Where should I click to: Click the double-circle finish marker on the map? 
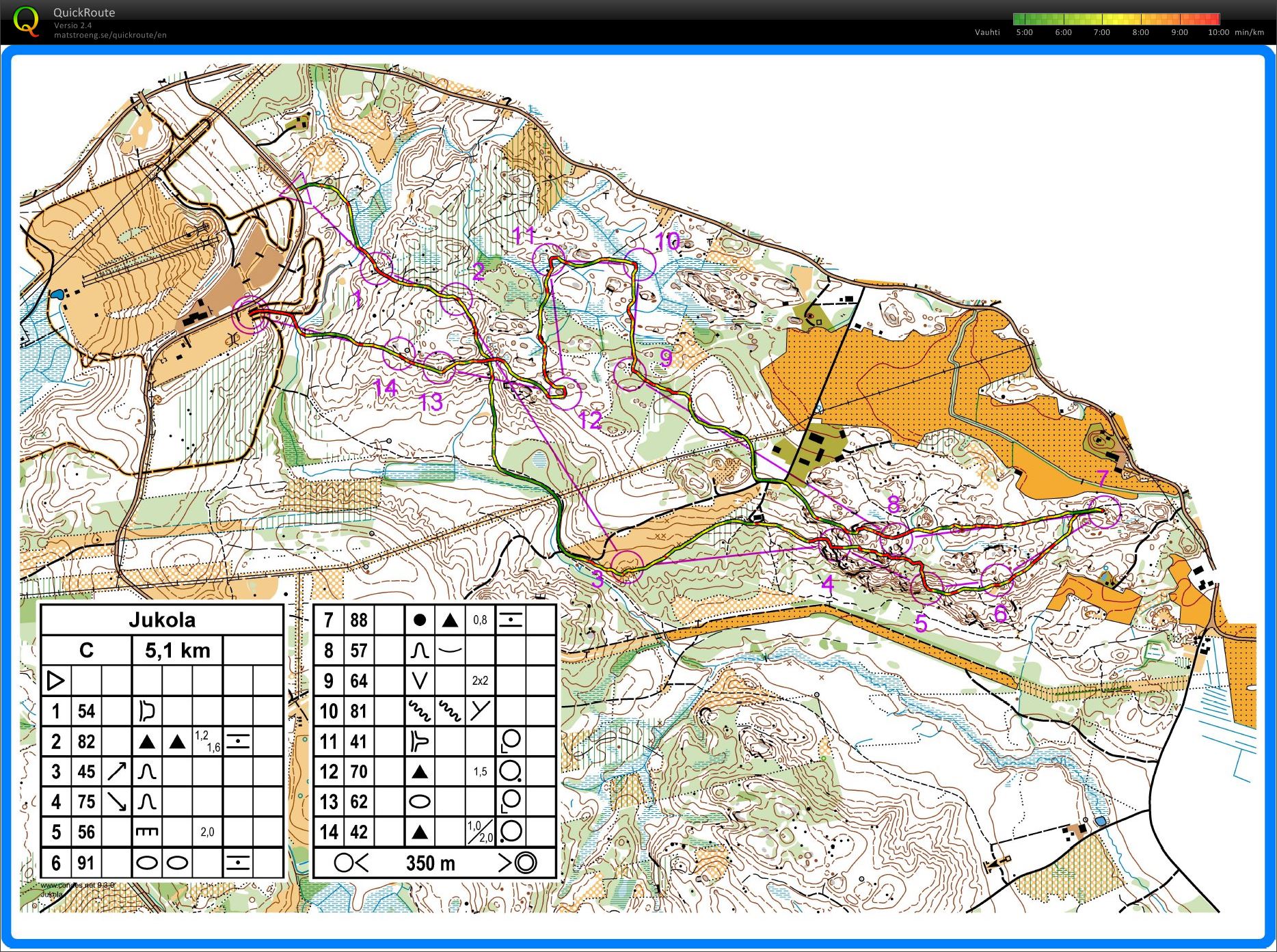[x=251, y=315]
